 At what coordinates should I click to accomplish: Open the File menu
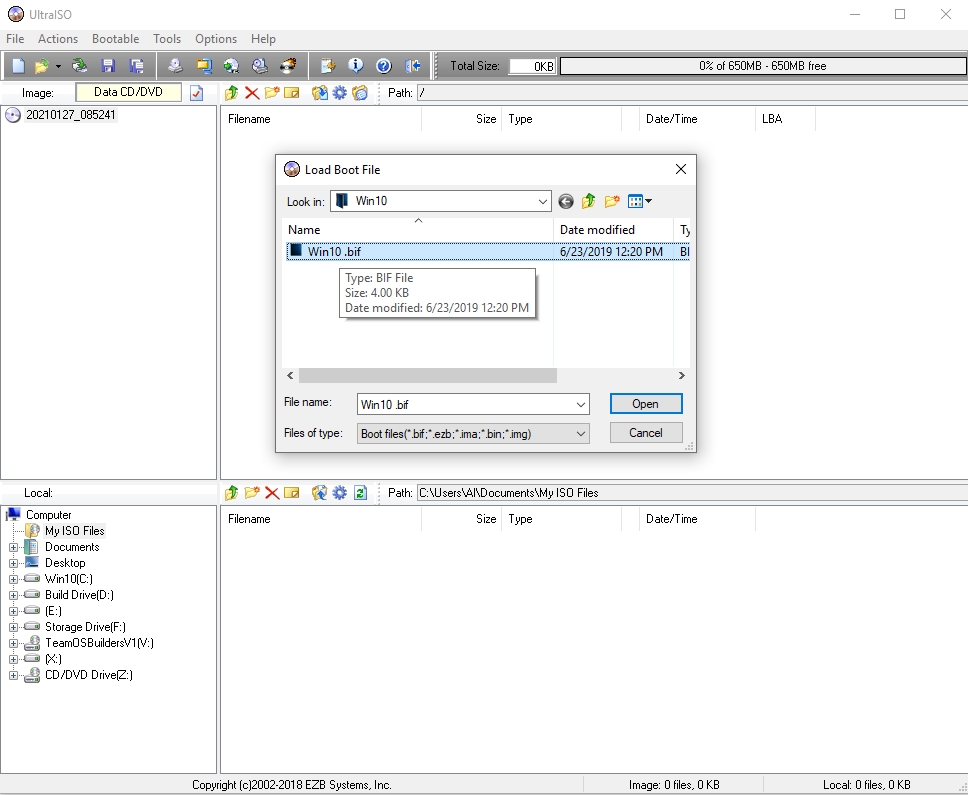pyautogui.click(x=15, y=39)
